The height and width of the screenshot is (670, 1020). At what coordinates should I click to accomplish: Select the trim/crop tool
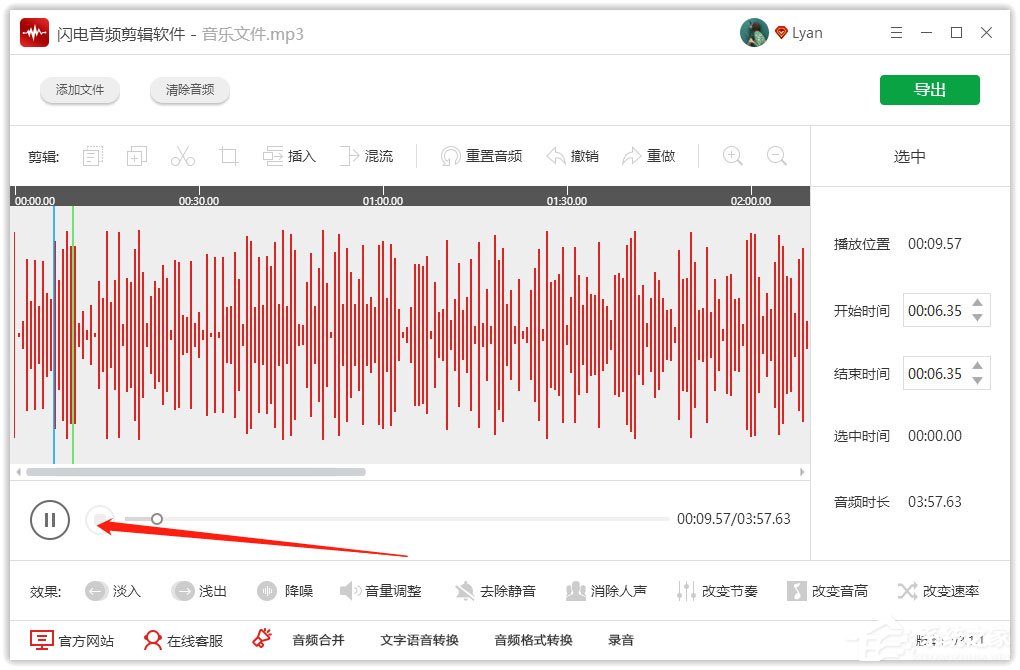click(228, 155)
